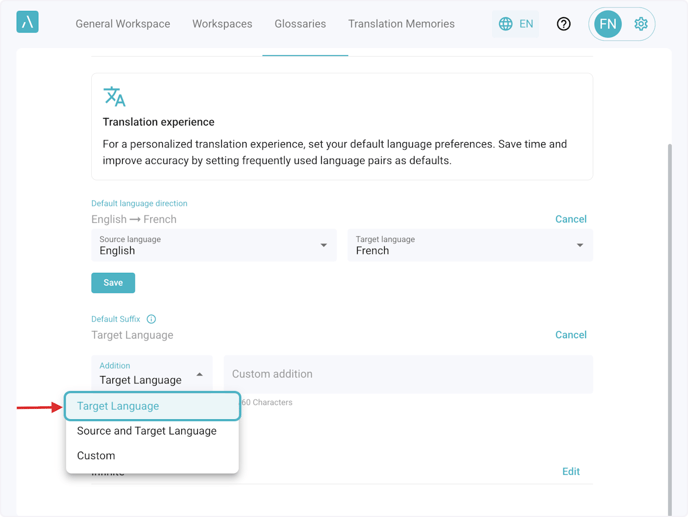Image resolution: width=688 pixels, height=517 pixels.
Task: Save the default language direction
Action: coord(113,283)
